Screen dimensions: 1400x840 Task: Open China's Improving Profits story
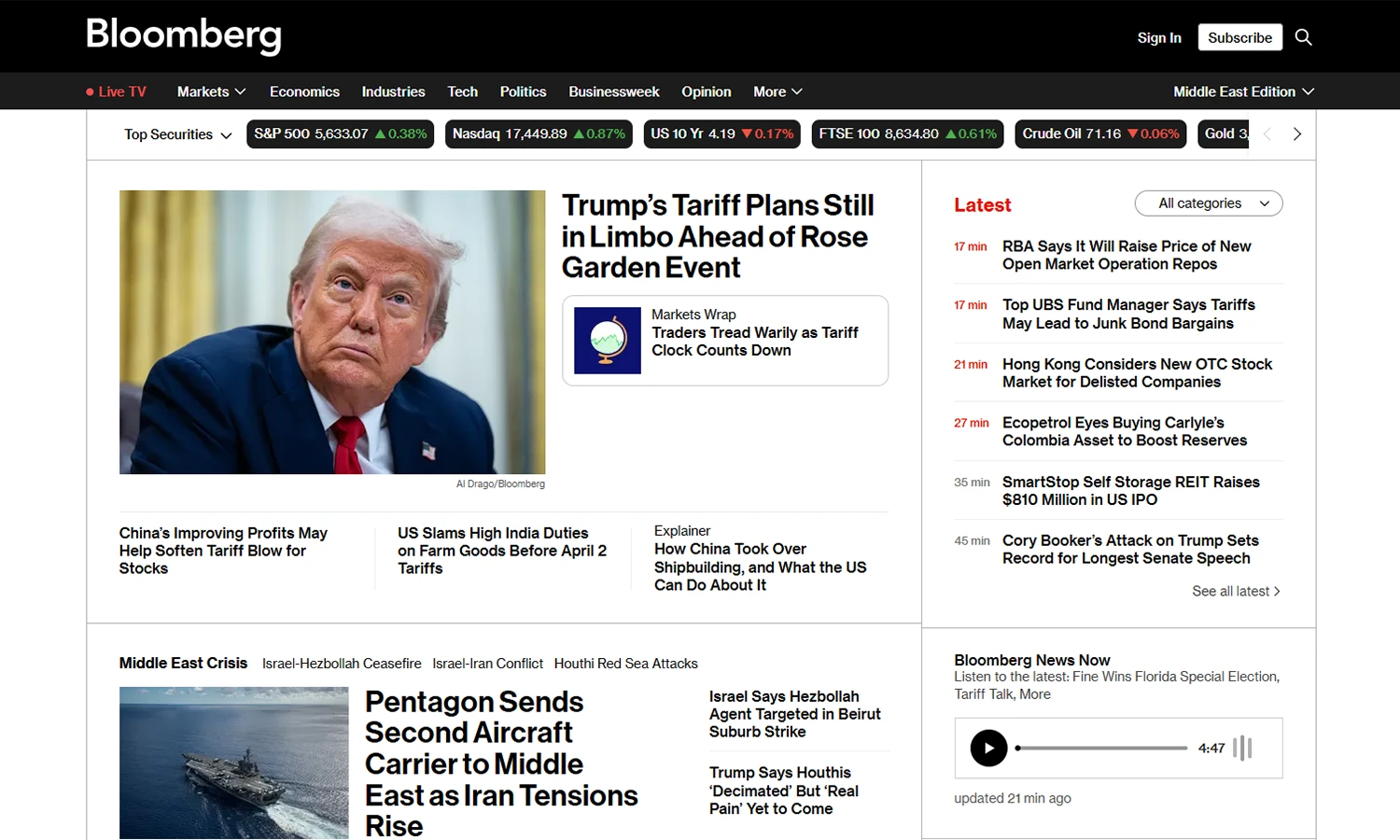tap(223, 551)
